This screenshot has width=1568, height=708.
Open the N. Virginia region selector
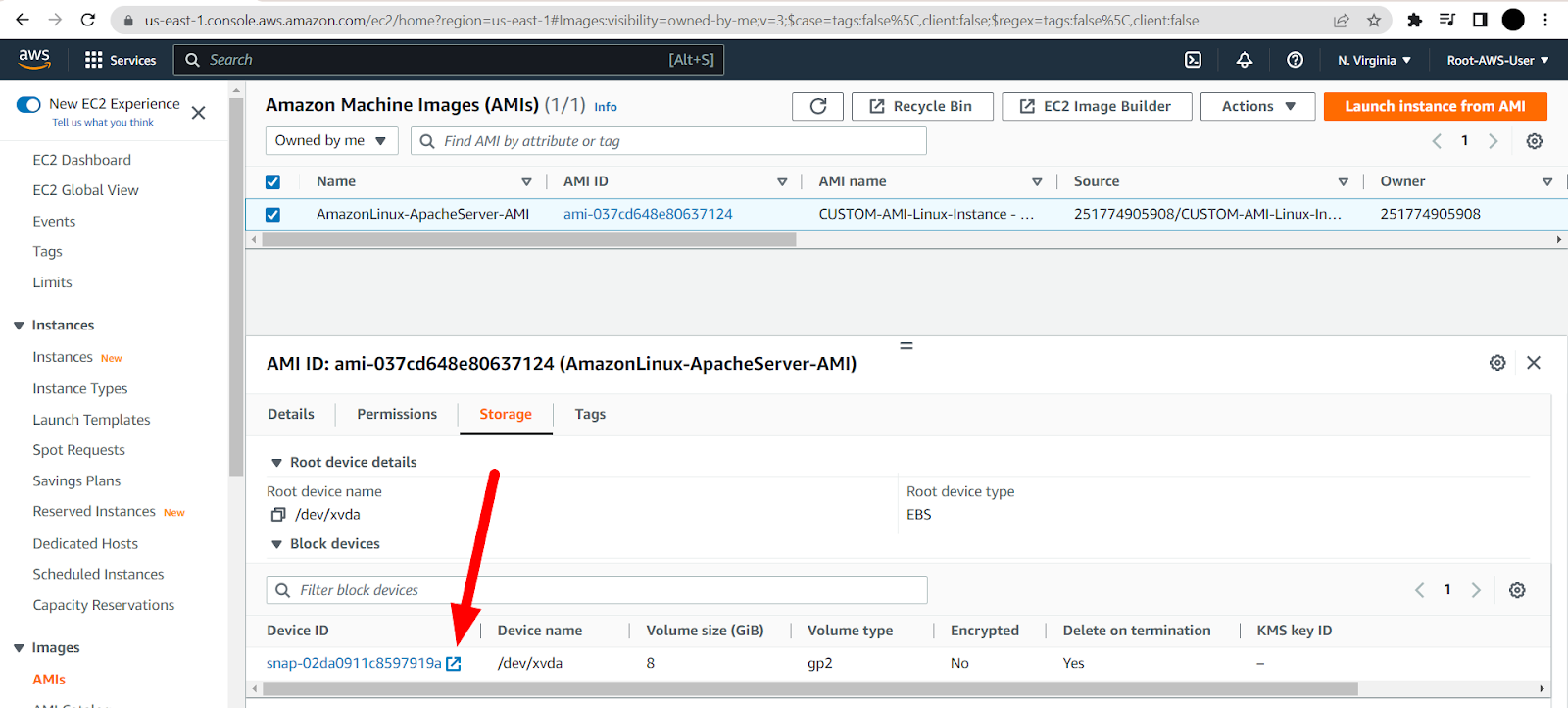tap(1374, 60)
